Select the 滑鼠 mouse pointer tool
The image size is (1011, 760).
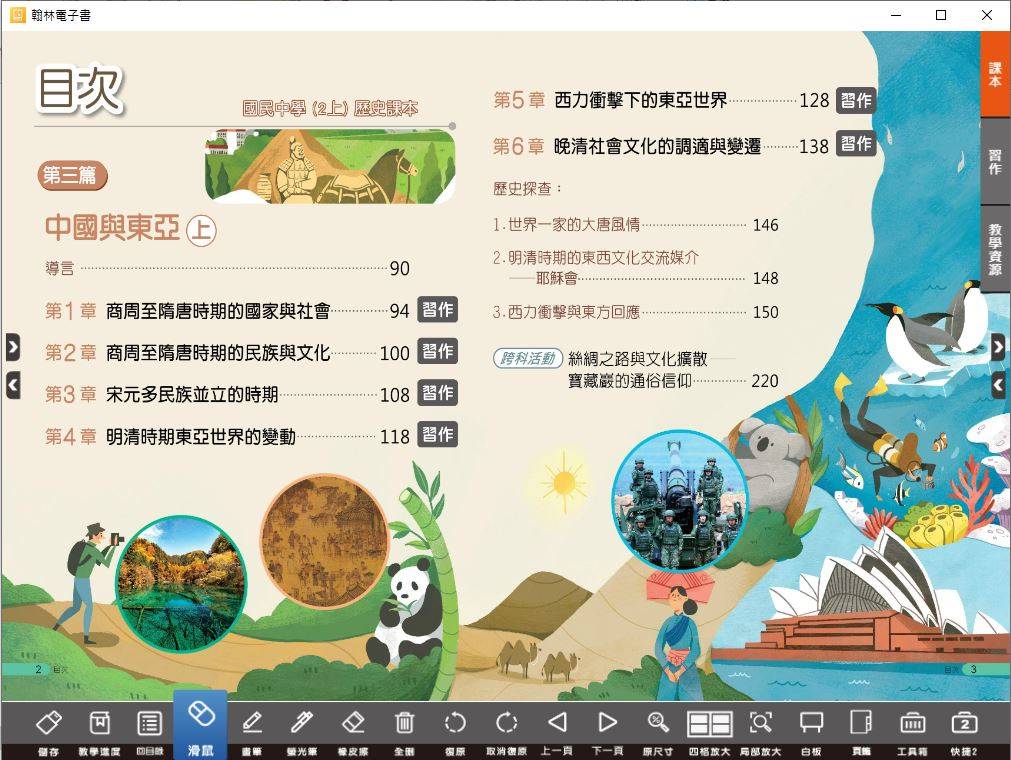201,725
